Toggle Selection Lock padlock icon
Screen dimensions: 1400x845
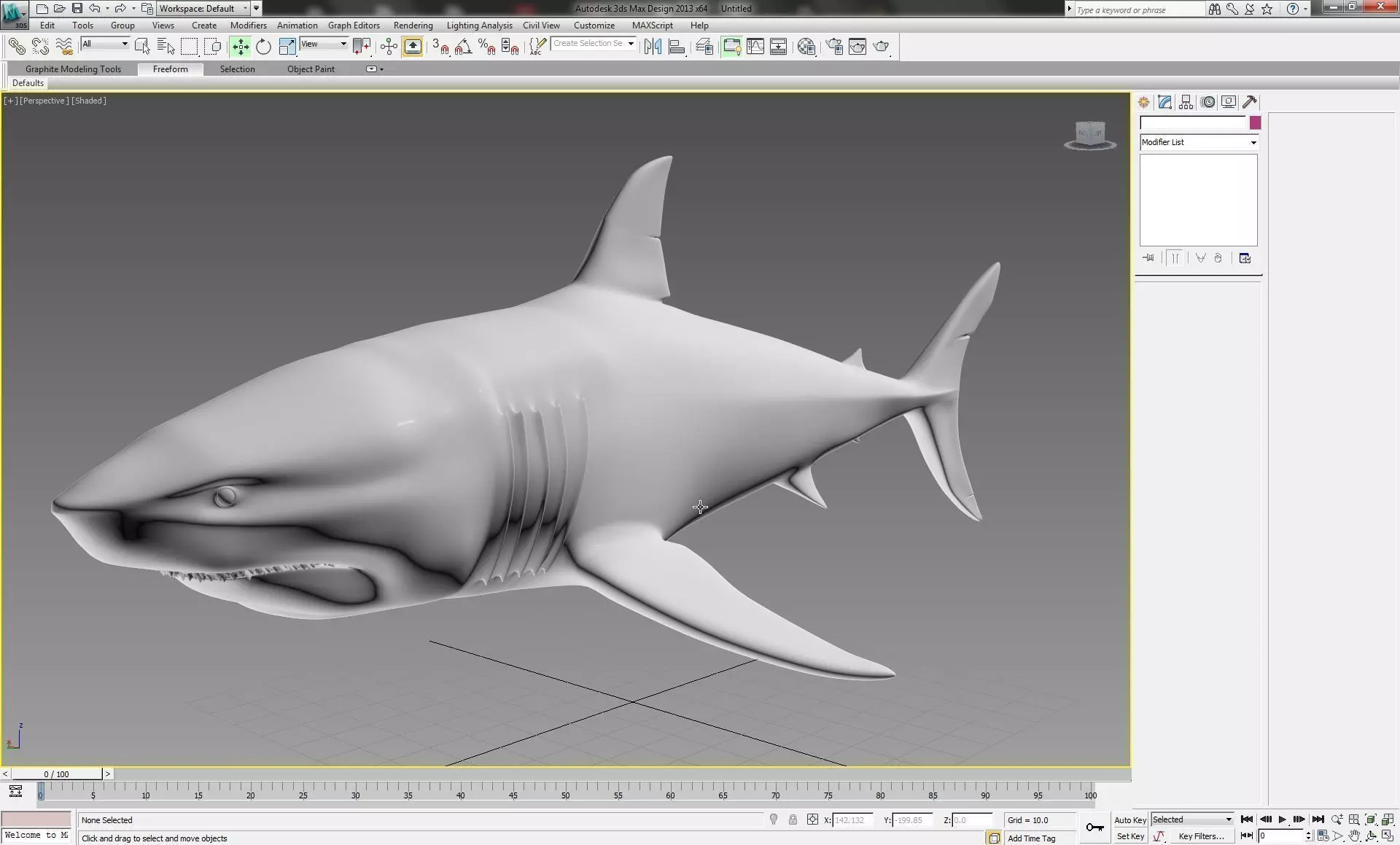[x=793, y=819]
